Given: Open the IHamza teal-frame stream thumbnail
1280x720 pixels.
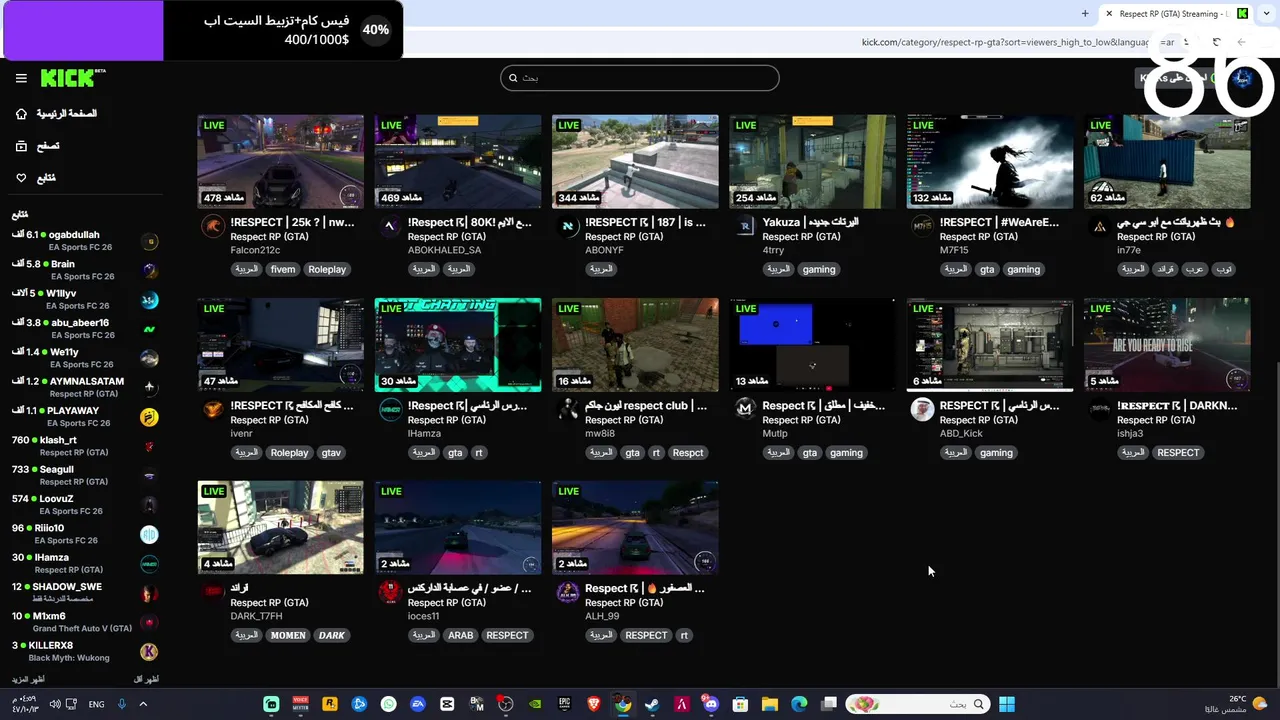Looking at the screenshot, I should [x=458, y=344].
